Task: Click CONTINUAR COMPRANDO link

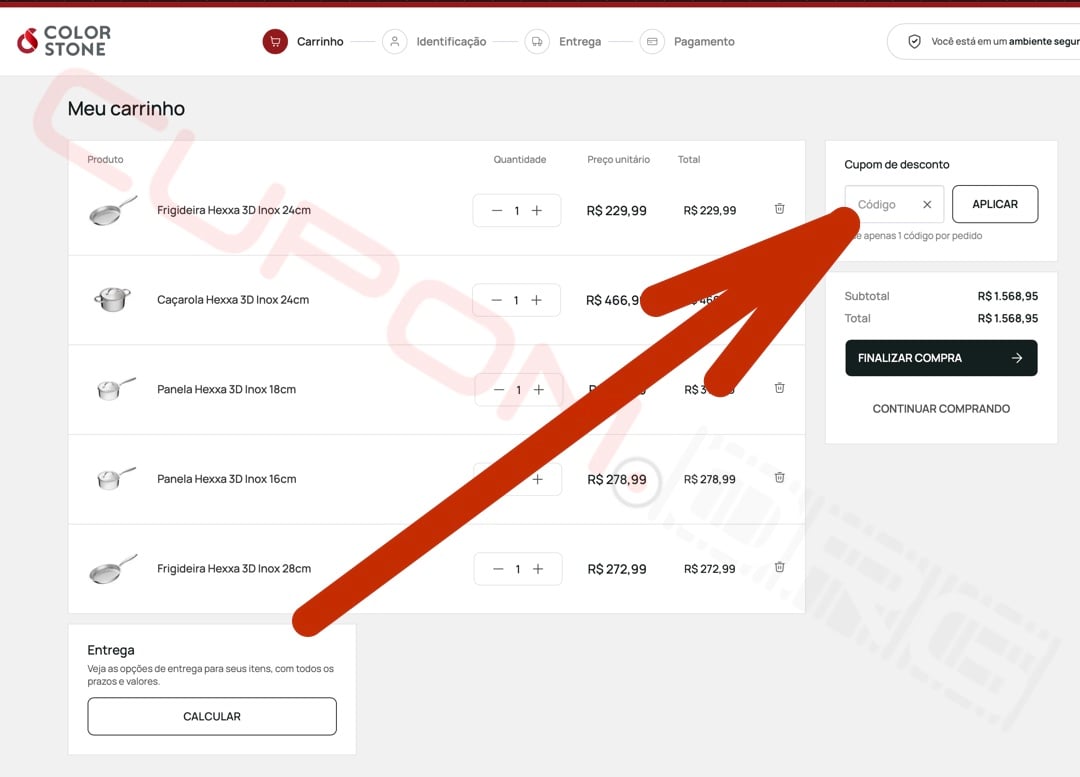Action: (x=941, y=408)
